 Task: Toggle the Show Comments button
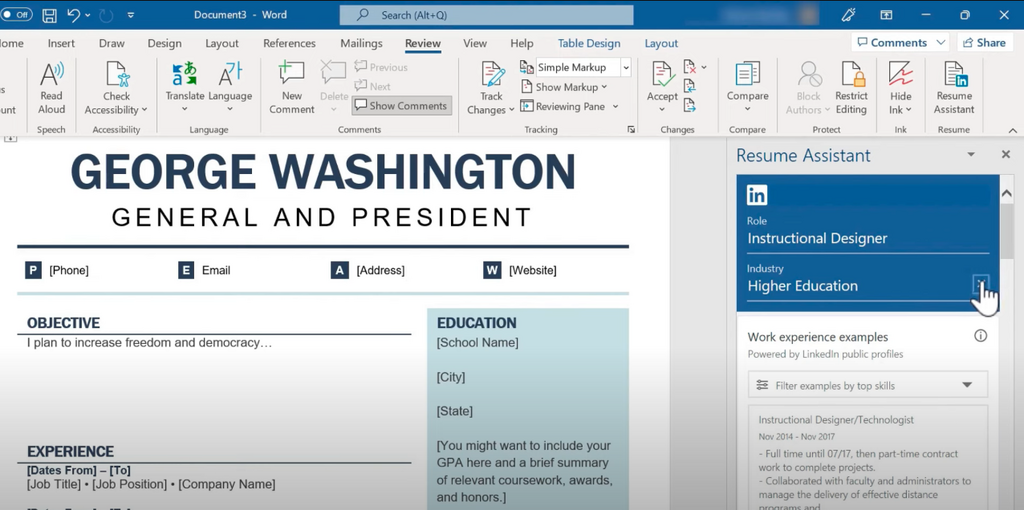pos(401,106)
